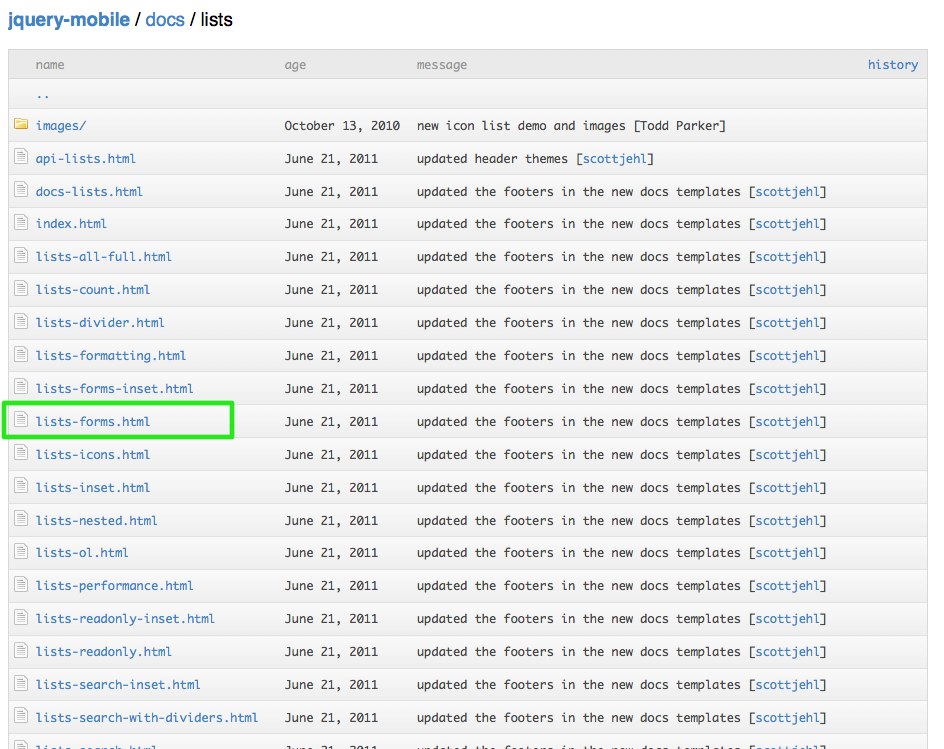The height and width of the screenshot is (749, 944).
Task: Open api-lists.html
Action: click(x=85, y=158)
